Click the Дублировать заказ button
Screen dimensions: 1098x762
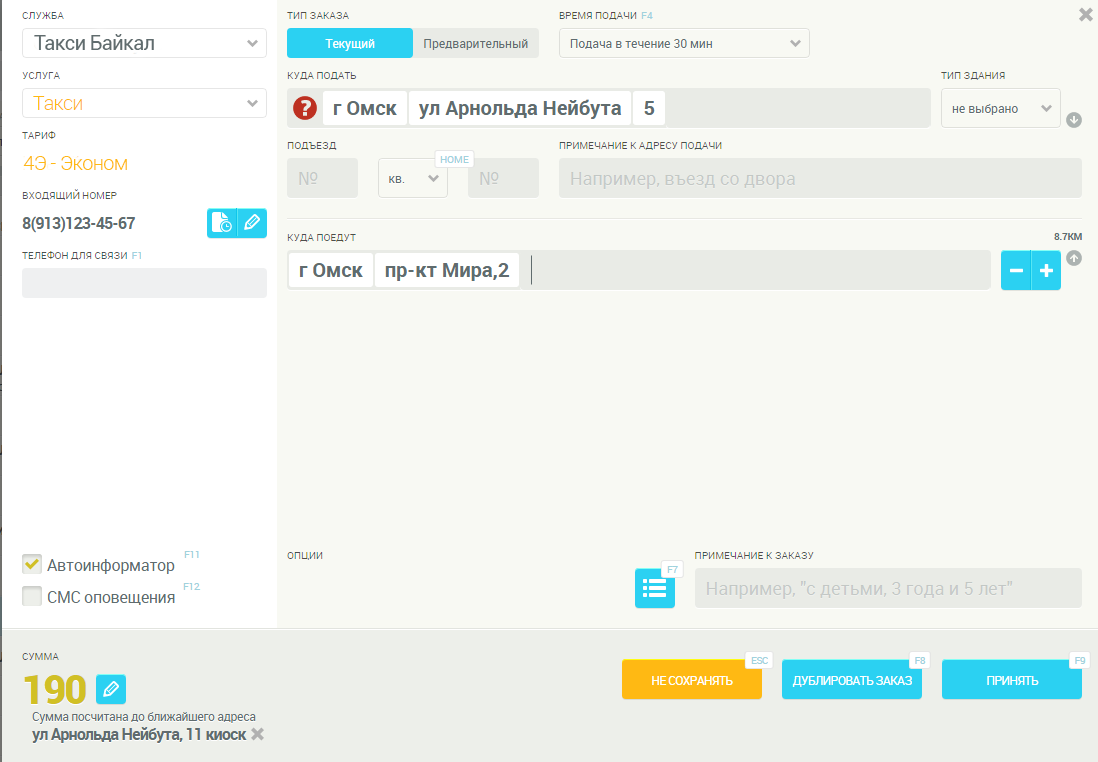click(851, 680)
